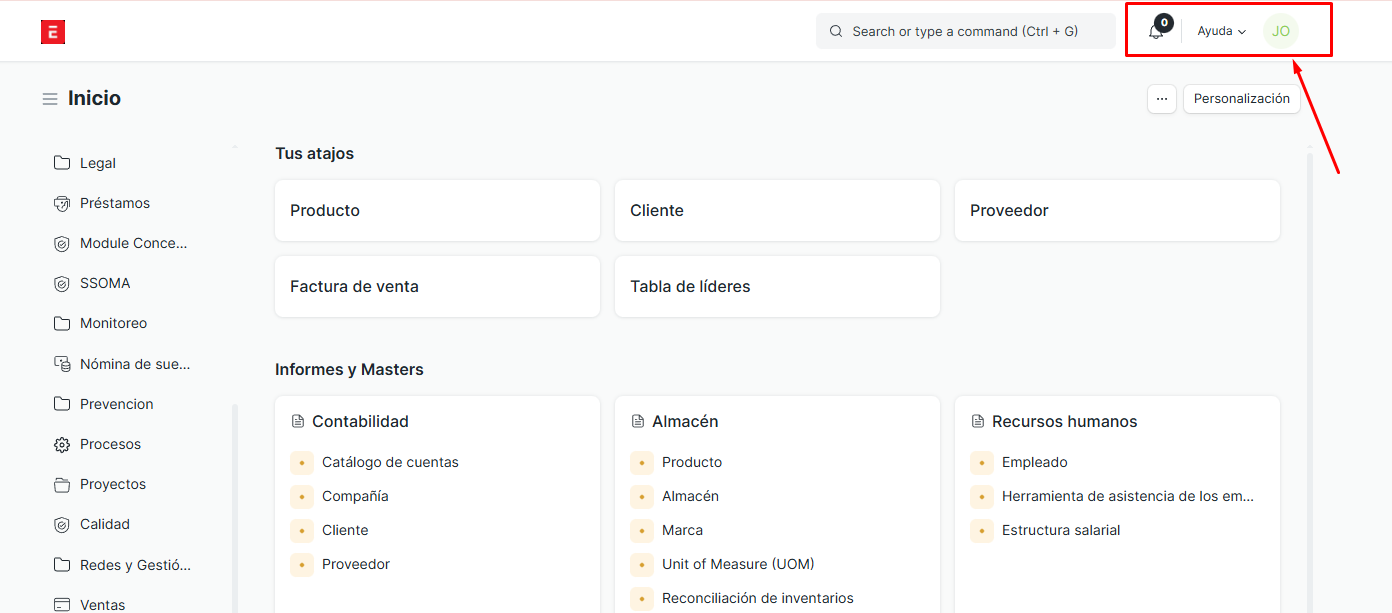Open Reconciliación de inventarios link

pyautogui.click(x=757, y=598)
